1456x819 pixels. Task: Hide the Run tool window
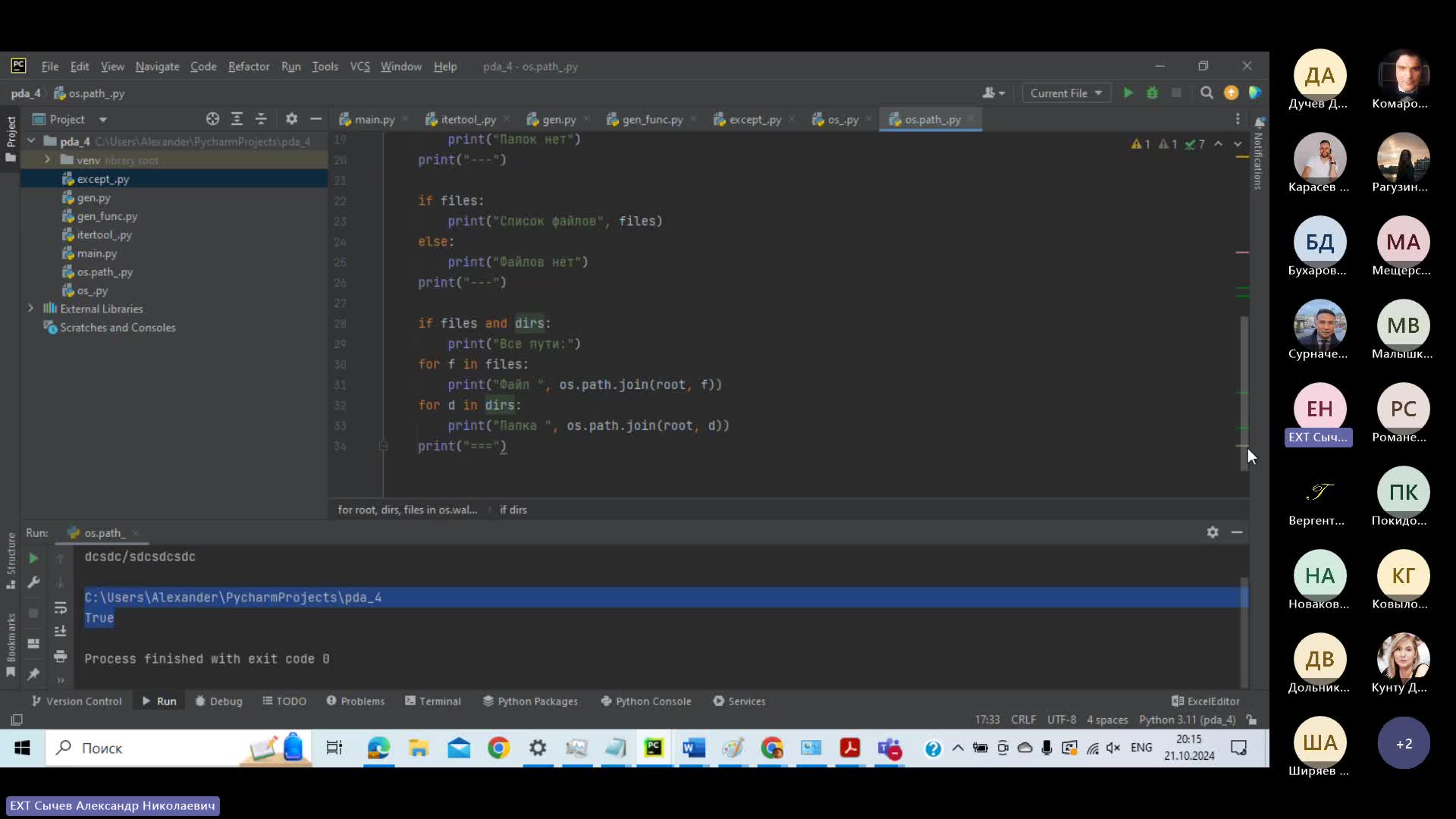(1237, 532)
